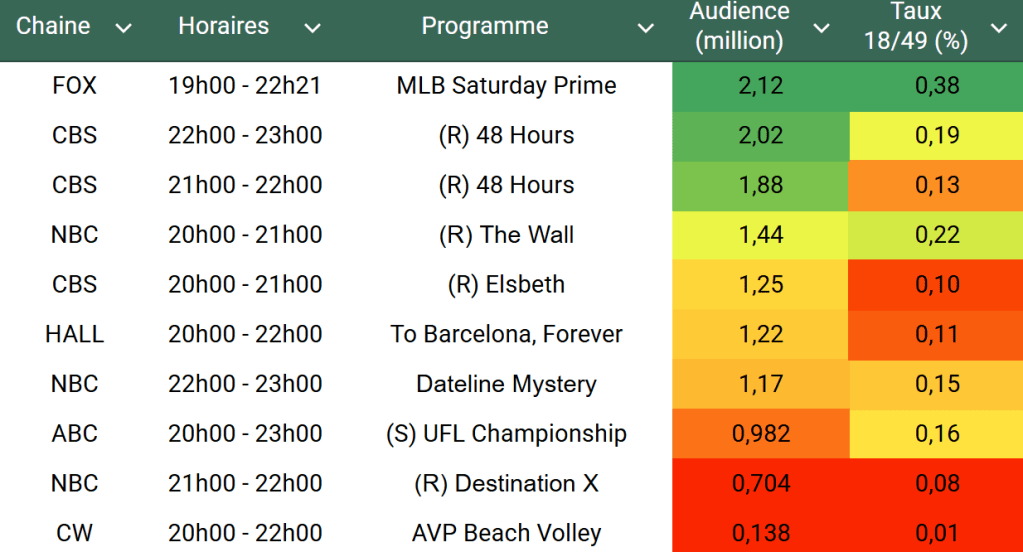Viewport: 1023px width, 552px height.
Task: Click the AVP Beach Volley row
Action: 506,533
